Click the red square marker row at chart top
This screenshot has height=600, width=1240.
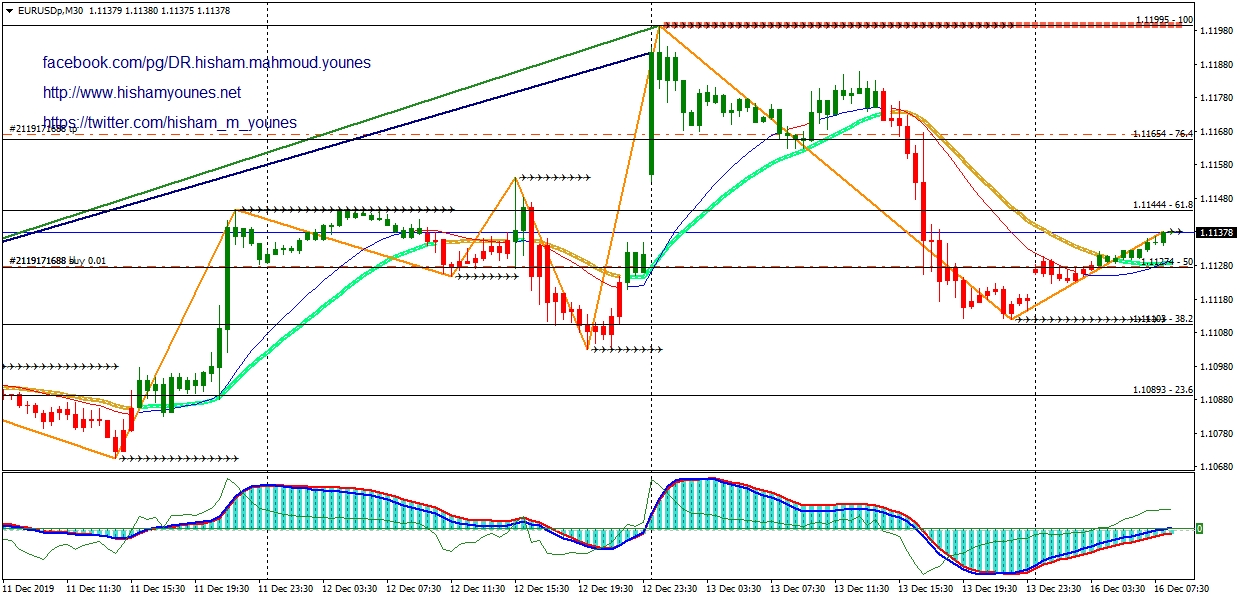coord(920,25)
